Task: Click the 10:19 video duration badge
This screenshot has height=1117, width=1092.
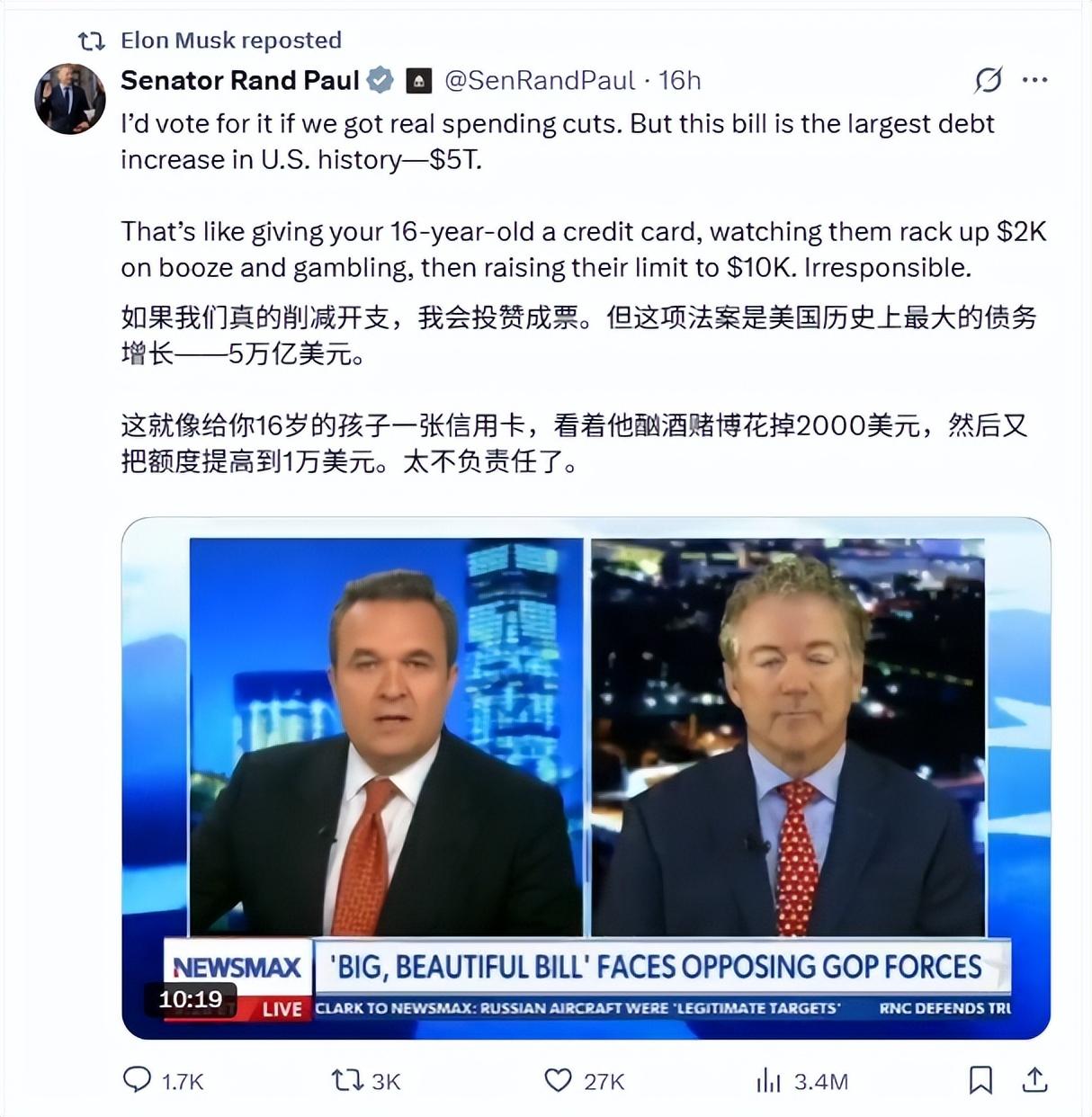Action: pos(191,999)
